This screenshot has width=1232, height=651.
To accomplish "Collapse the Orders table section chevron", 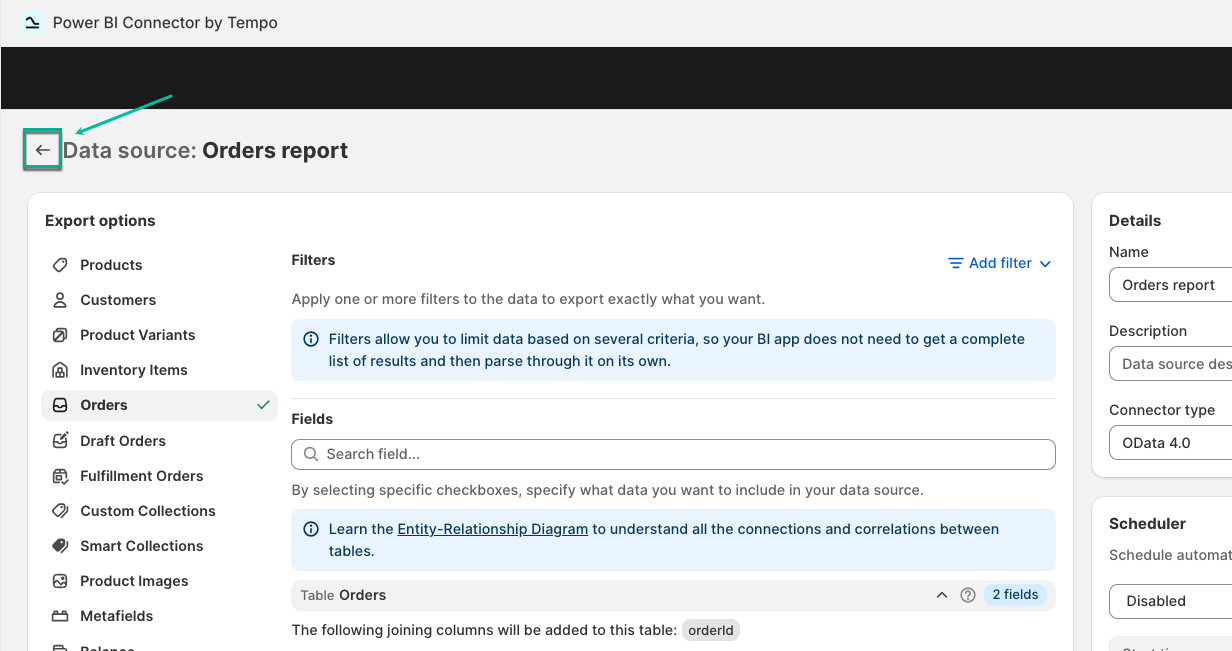I will click(x=941, y=595).
